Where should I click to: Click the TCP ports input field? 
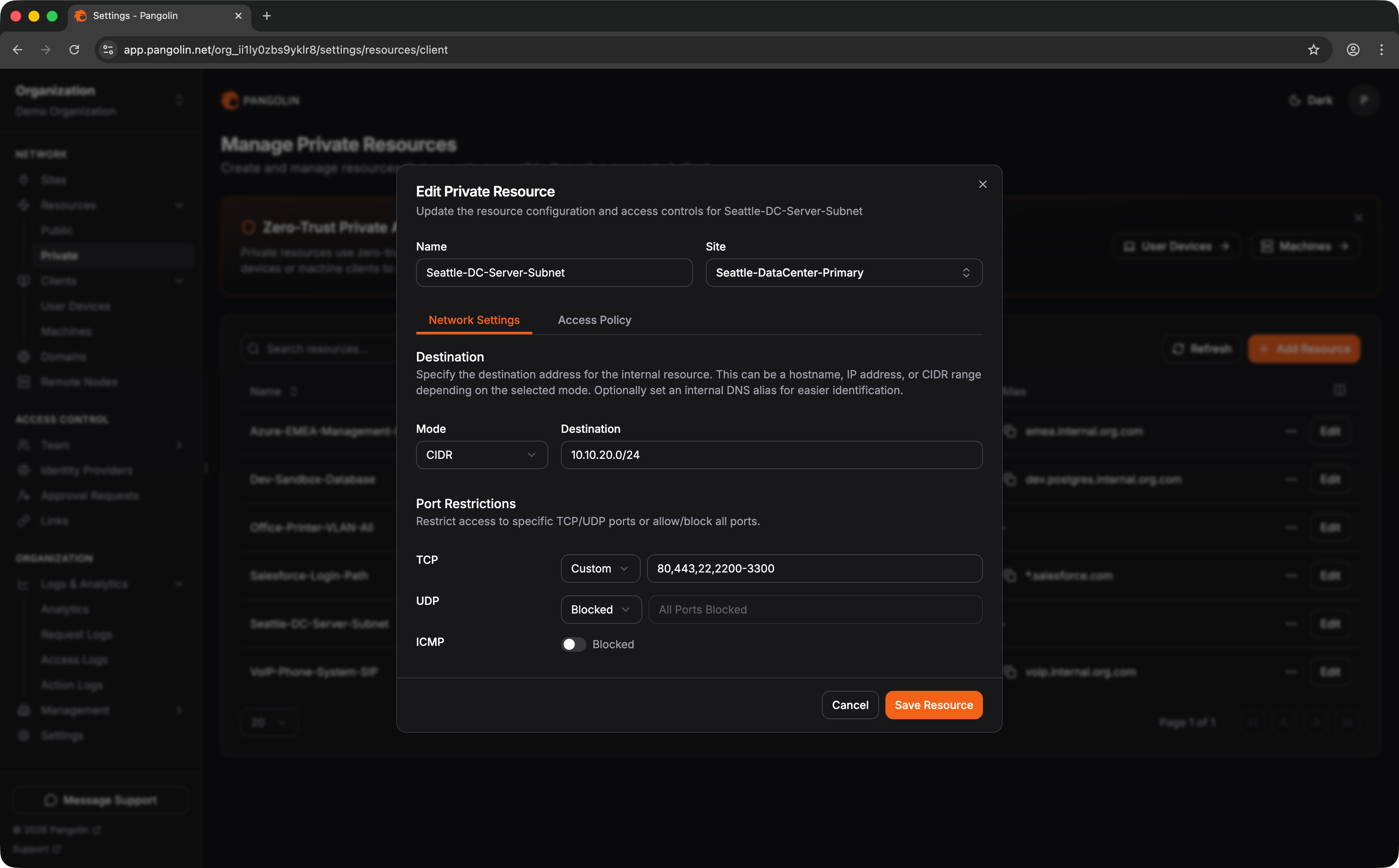814,568
